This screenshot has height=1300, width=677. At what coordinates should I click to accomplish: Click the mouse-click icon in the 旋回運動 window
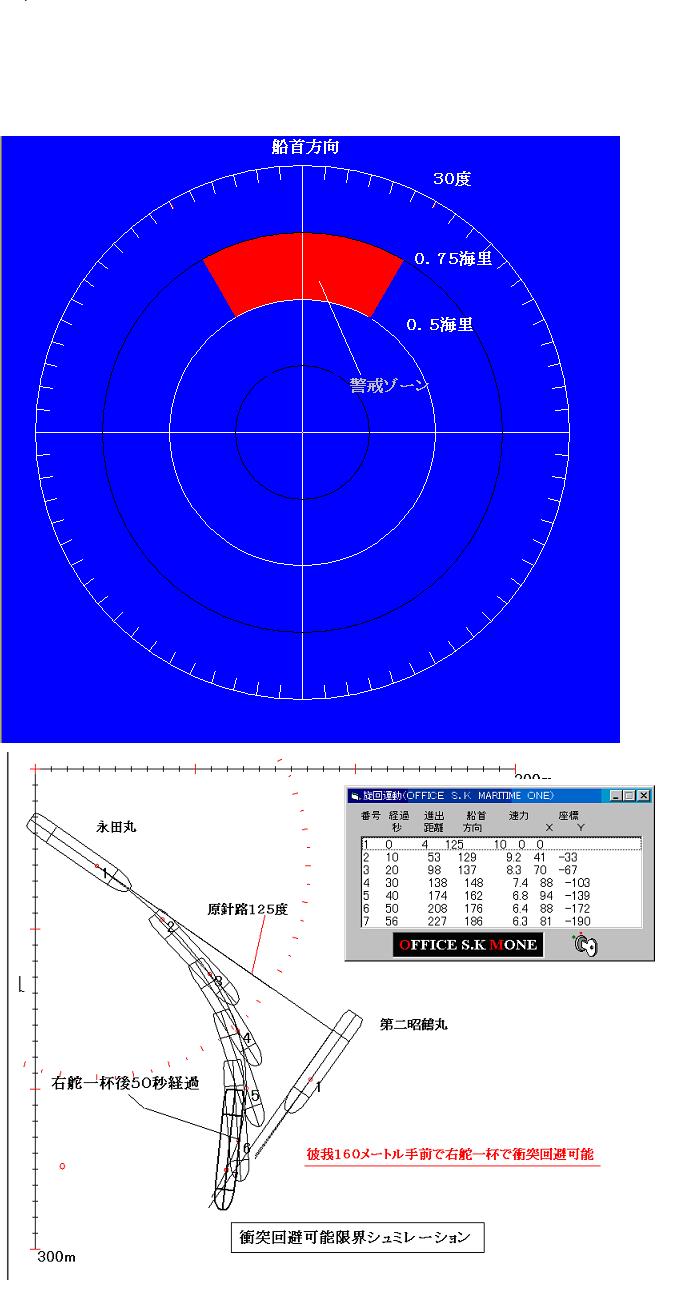click(587, 945)
